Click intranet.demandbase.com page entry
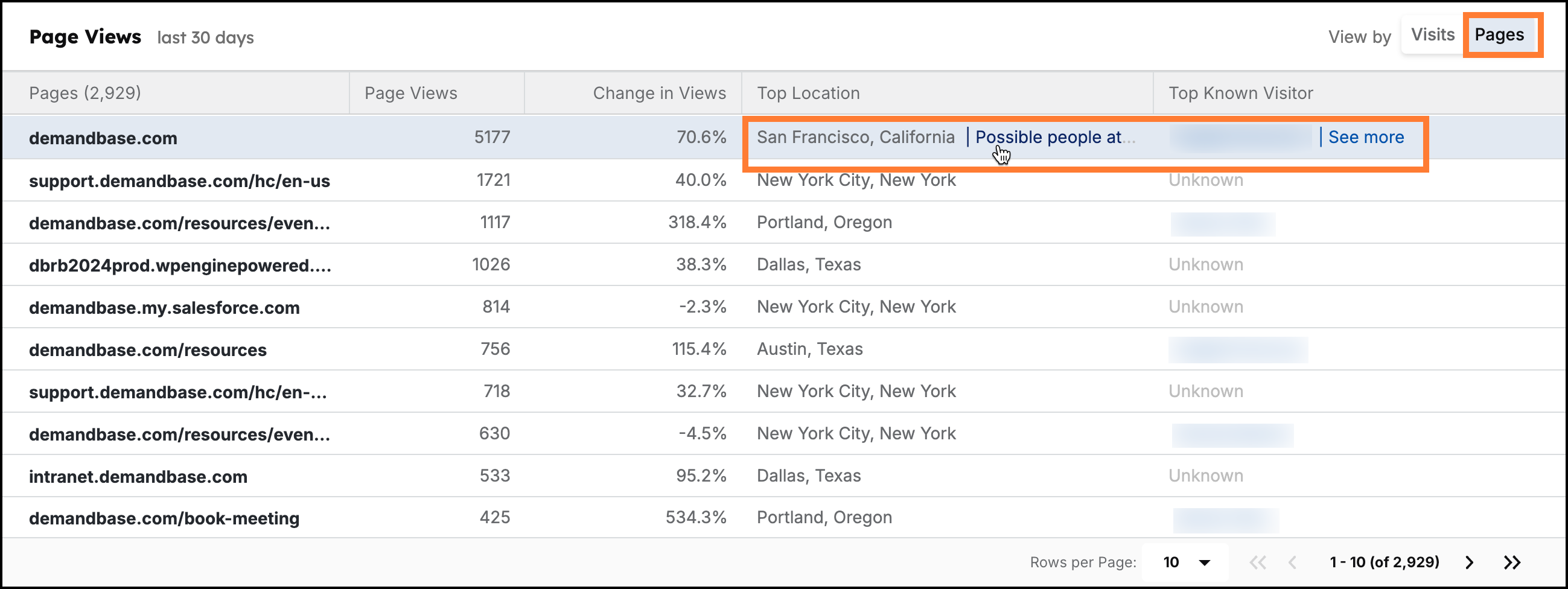 pos(138,476)
